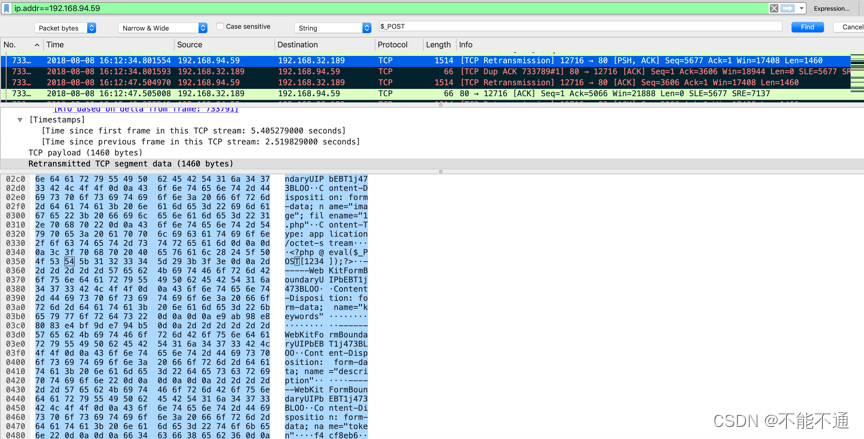Select the packet at time 16:12:34.801554
This screenshot has width=864, height=439.
coord(425,61)
